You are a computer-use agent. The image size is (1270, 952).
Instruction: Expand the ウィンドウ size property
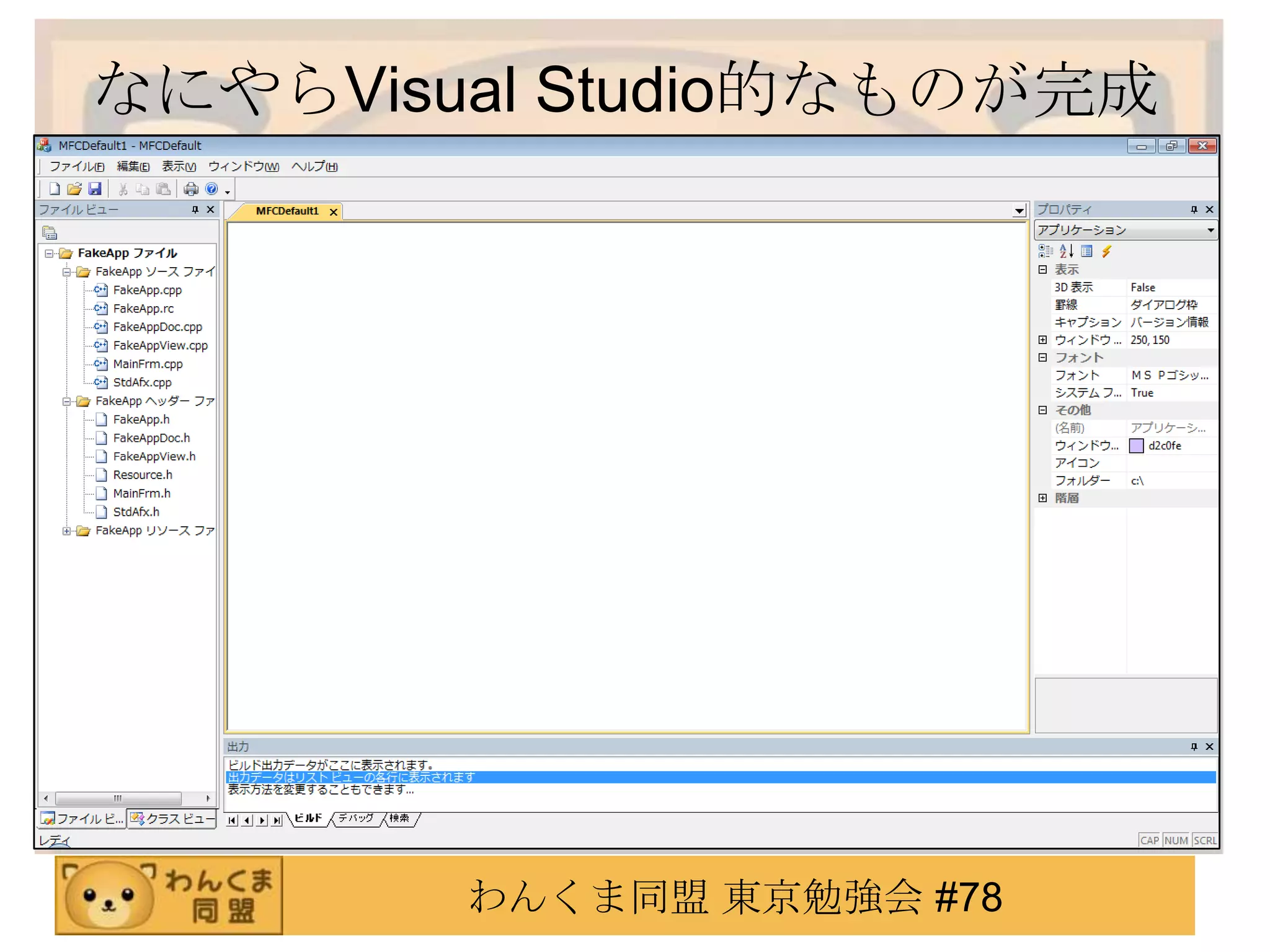point(1042,340)
